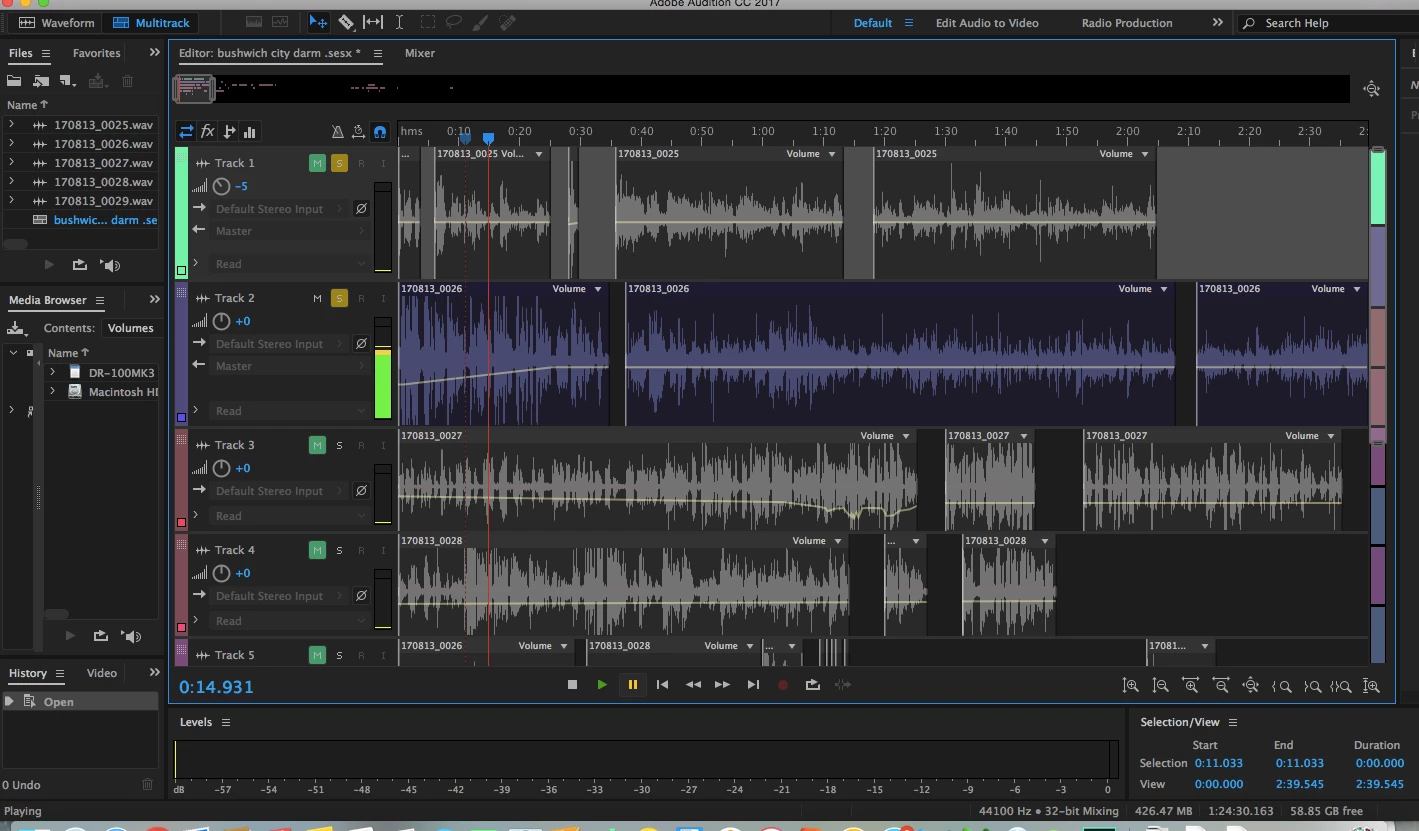Mute Track 5
Image resolution: width=1419 pixels, height=831 pixels.
pyautogui.click(x=317, y=655)
